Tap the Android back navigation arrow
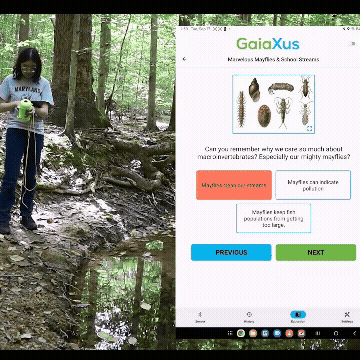The image size is (360, 360). (x=354, y=333)
